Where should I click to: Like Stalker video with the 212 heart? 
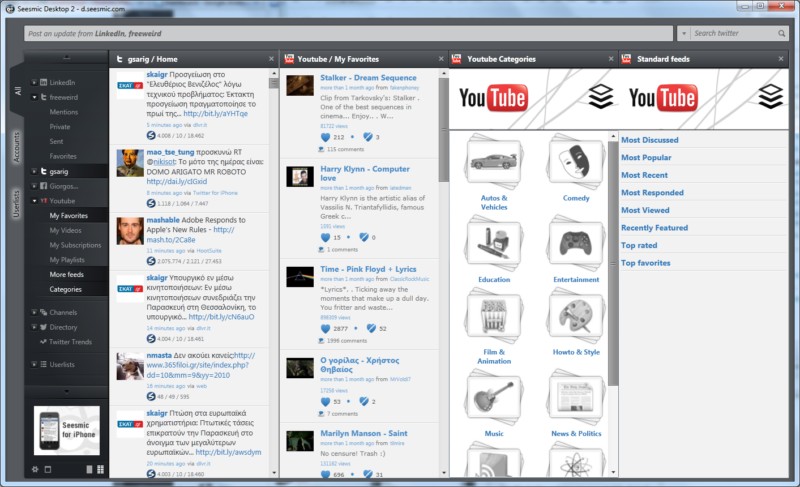[x=326, y=137]
